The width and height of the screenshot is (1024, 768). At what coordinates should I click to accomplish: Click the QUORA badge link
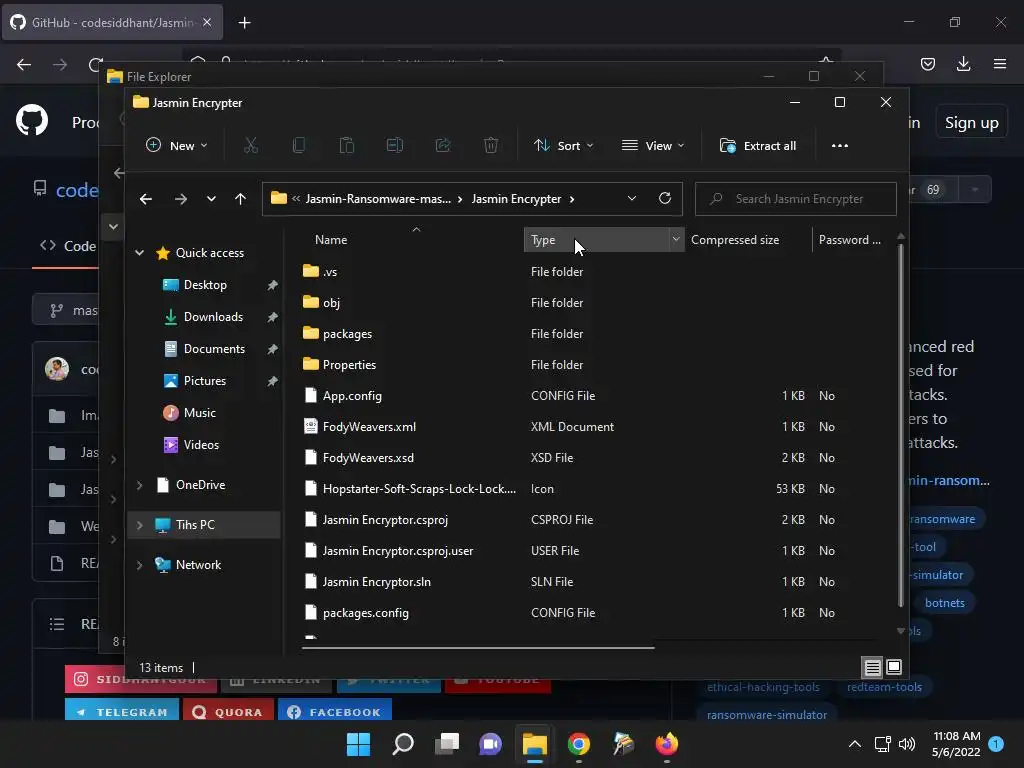point(228,712)
